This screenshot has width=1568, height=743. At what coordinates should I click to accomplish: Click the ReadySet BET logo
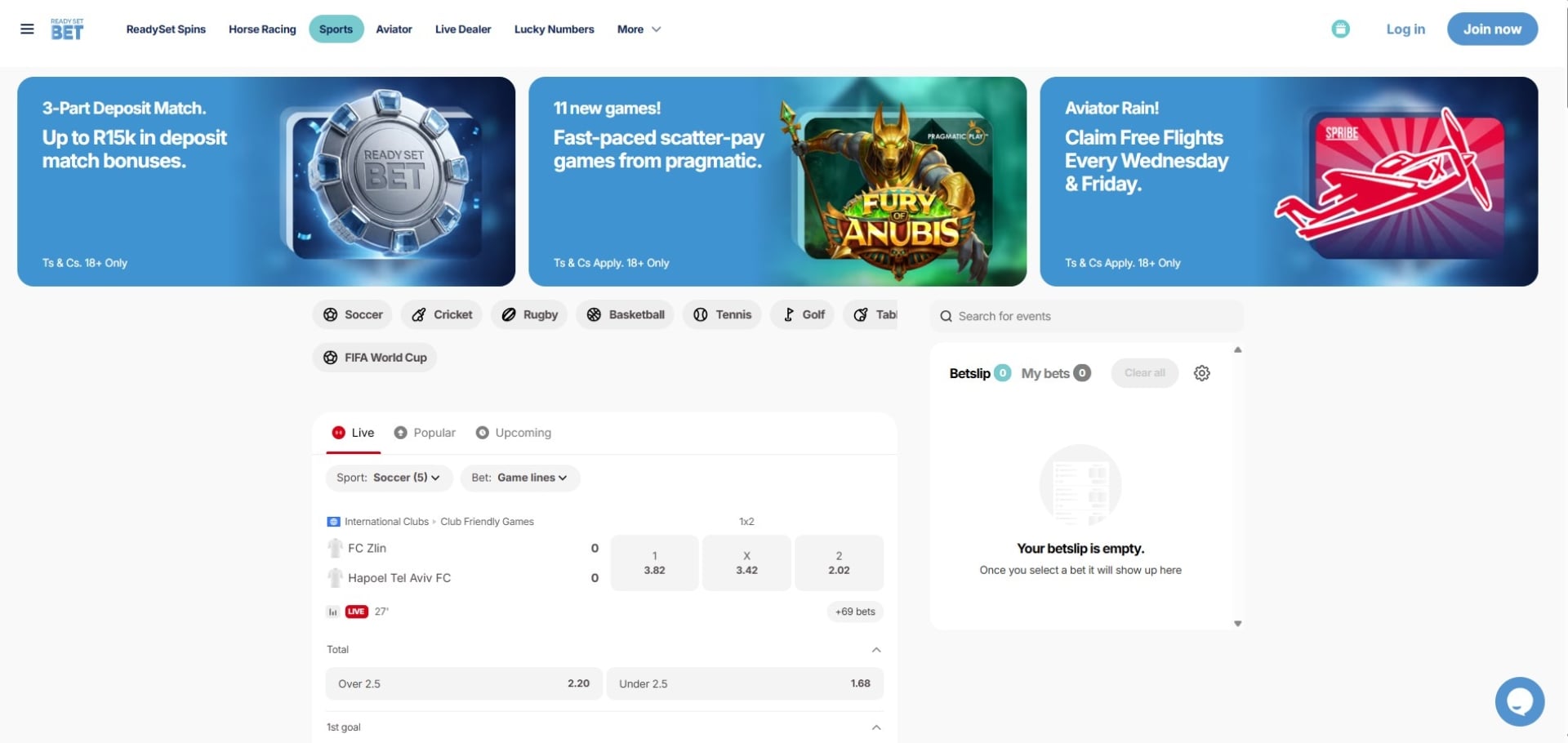tap(67, 29)
